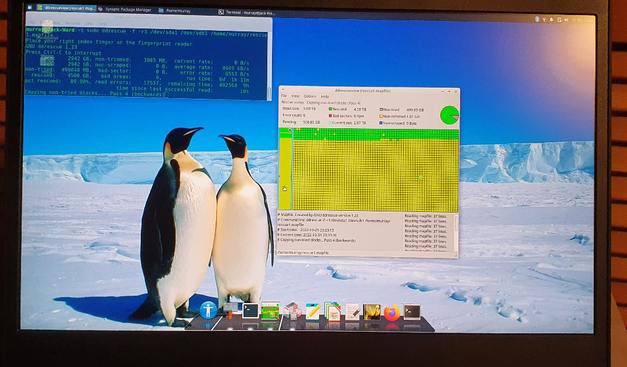Open the text editor with pen dock icon

coord(352,312)
